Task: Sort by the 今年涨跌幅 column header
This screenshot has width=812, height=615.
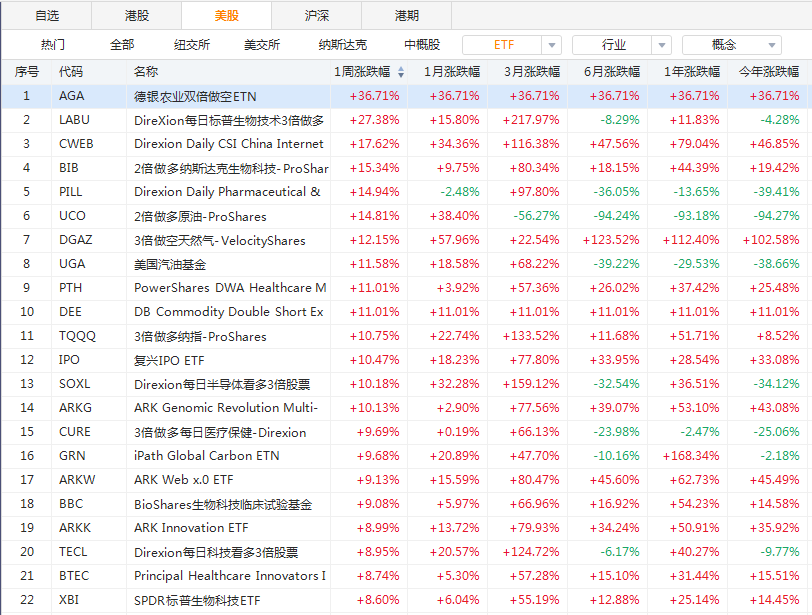Action: (x=768, y=72)
